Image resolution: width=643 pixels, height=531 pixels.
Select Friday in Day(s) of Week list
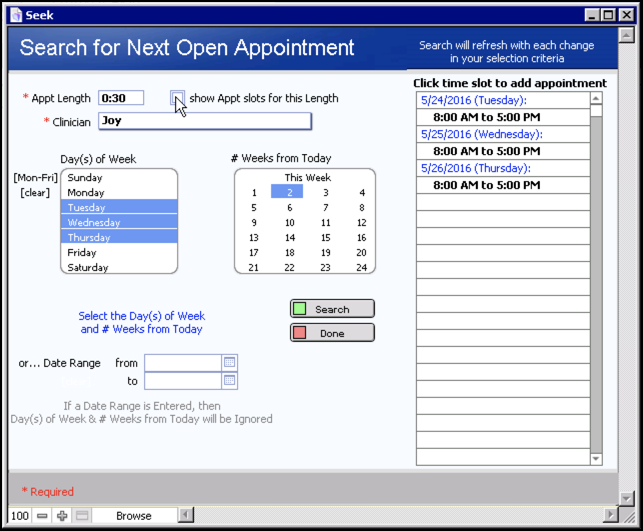click(119, 253)
